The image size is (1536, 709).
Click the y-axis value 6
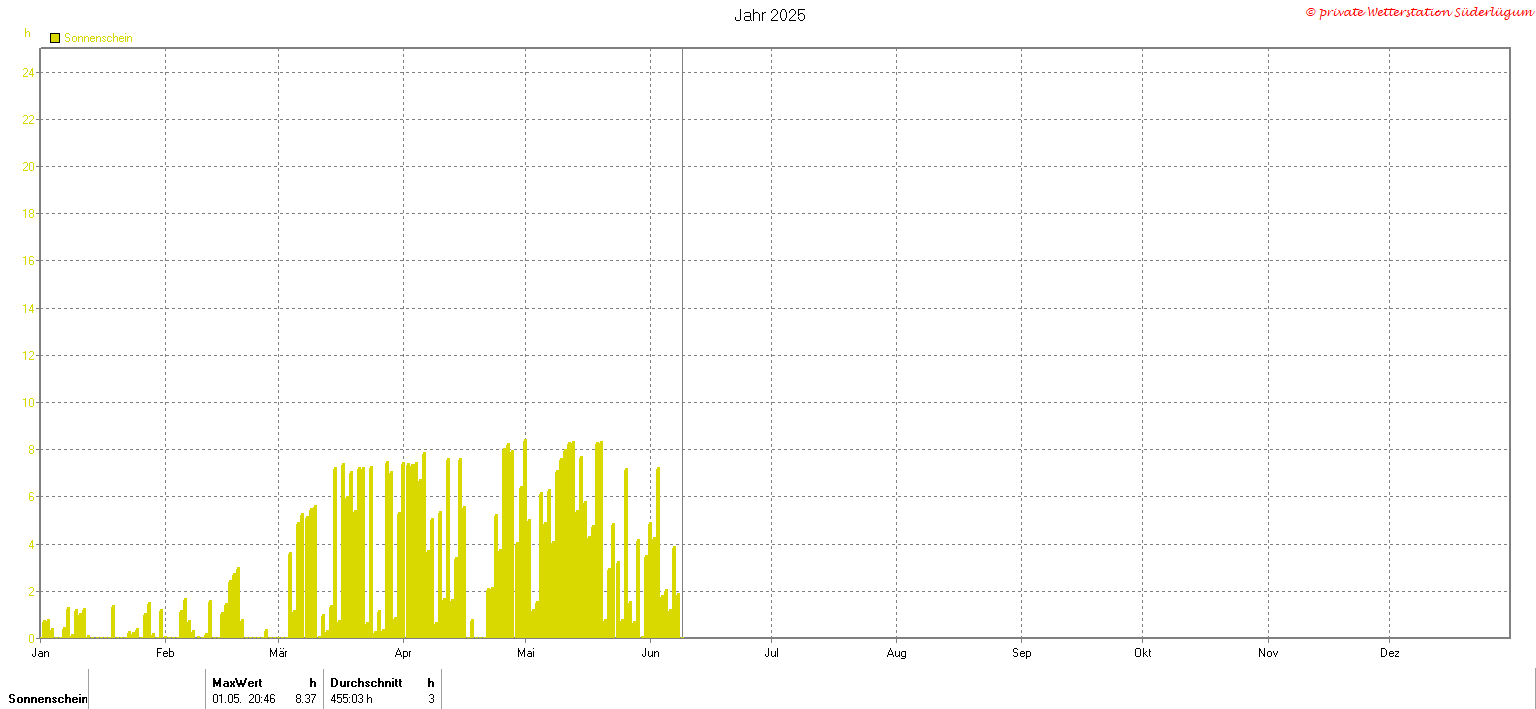coord(32,497)
